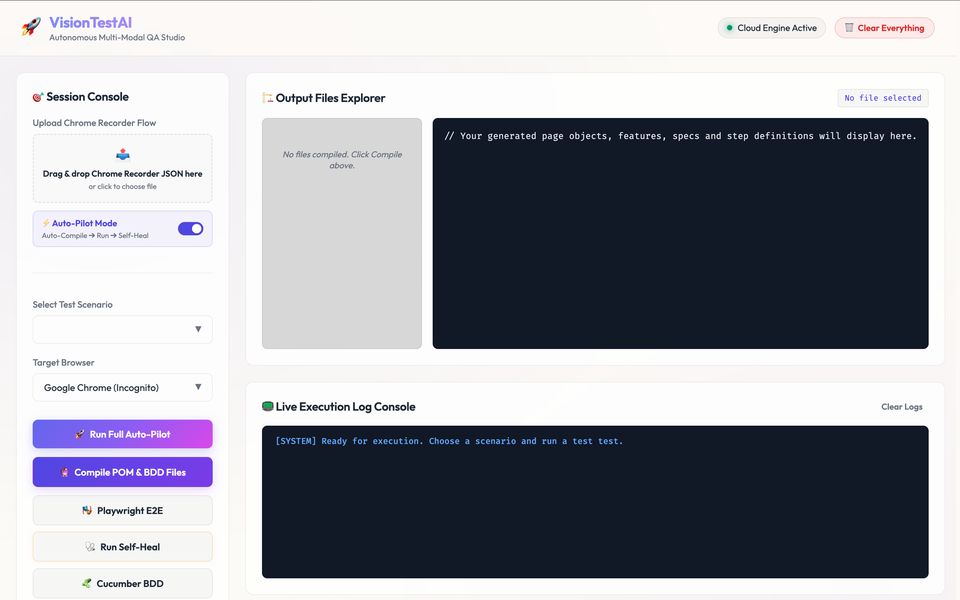Click the rocket icon on Run Full Auto-Pilot
This screenshot has height=600, width=960.
coord(80,434)
